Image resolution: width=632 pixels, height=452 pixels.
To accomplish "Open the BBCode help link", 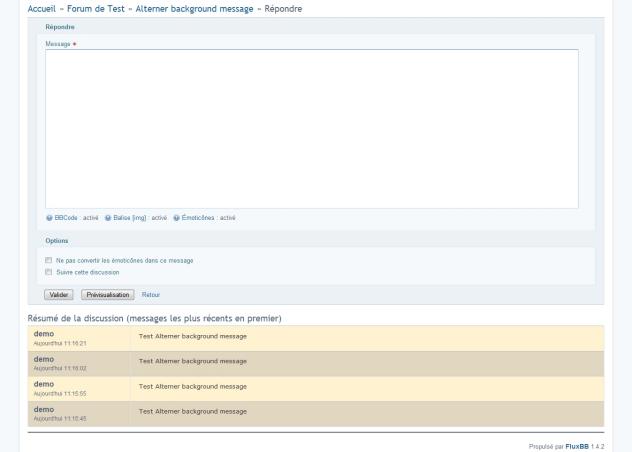I will click(66, 217).
